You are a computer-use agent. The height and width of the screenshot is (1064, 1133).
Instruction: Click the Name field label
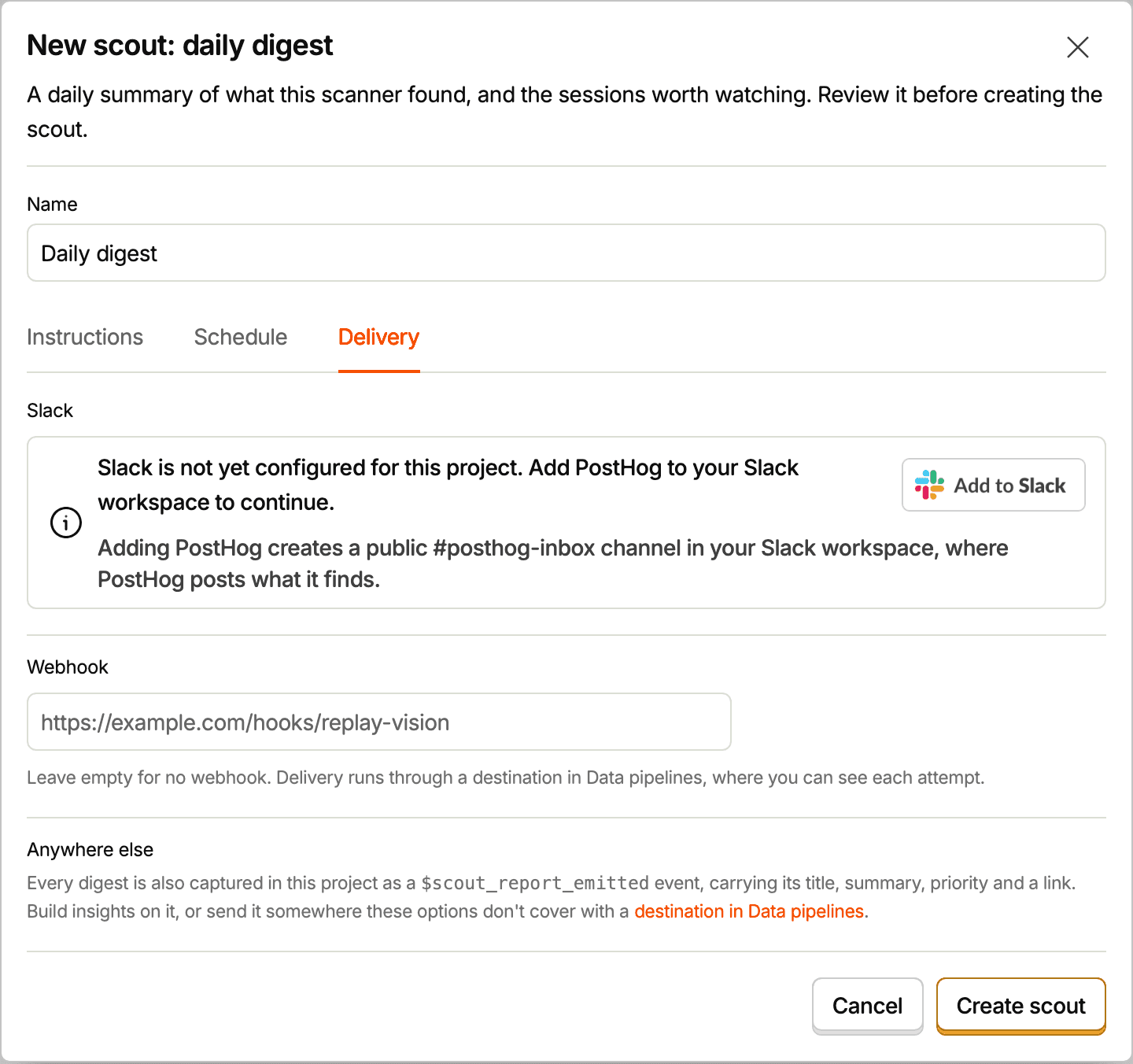coord(52,204)
